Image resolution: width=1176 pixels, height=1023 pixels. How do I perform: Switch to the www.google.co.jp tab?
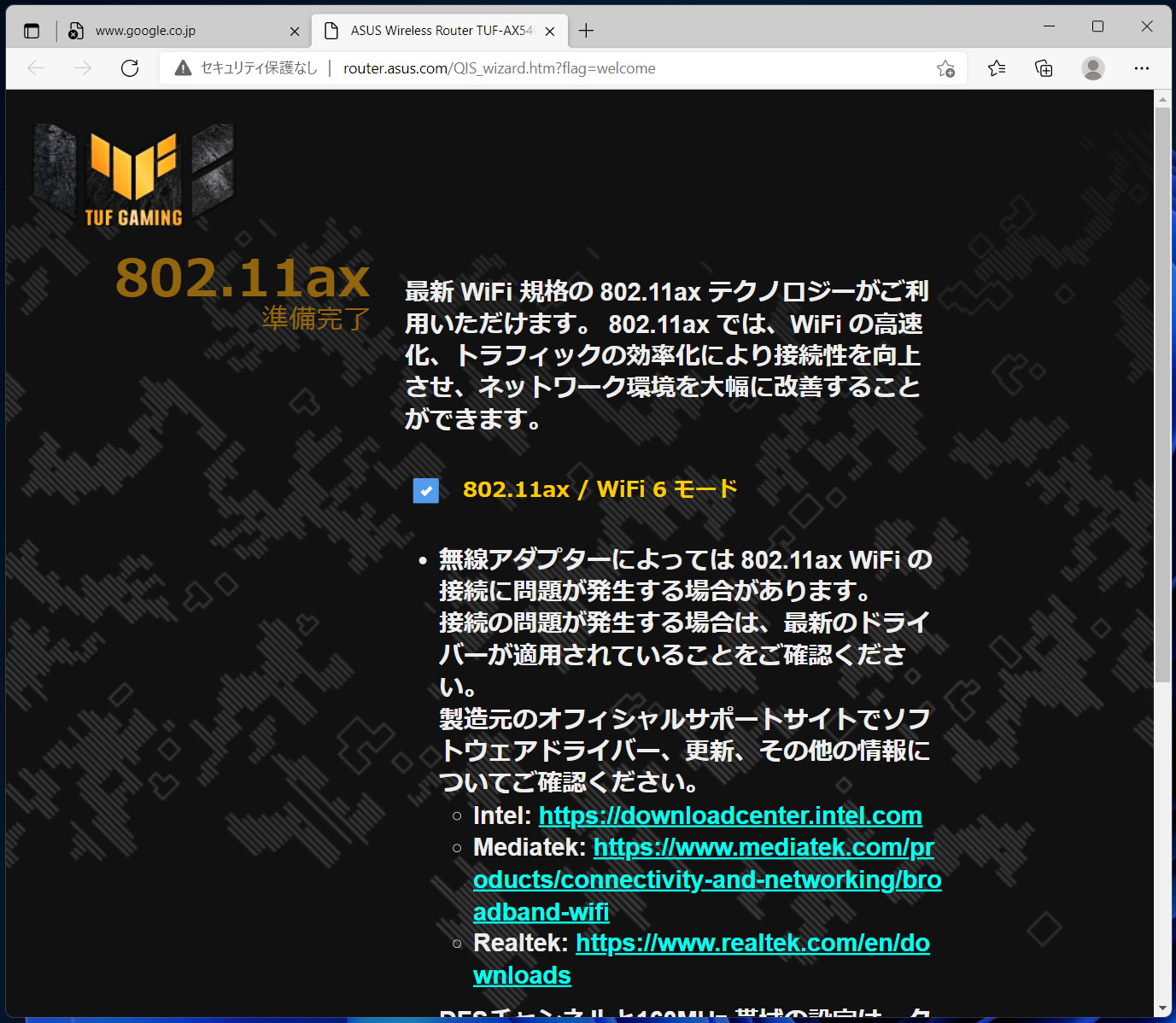183,31
